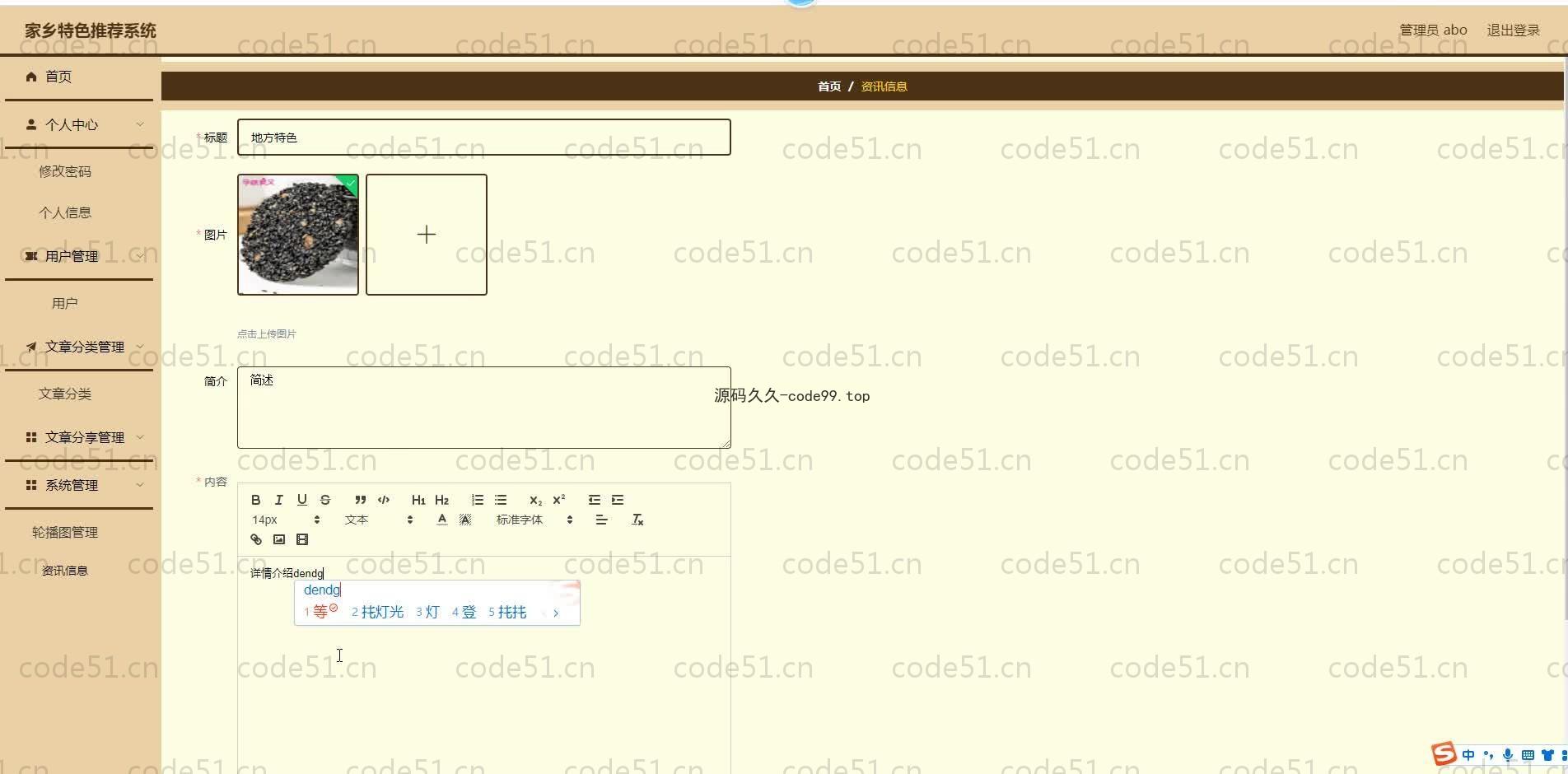Viewport: 1568px width, 774px height.
Task: Open 文章分类 in the sidebar
Action: point(65,394)
